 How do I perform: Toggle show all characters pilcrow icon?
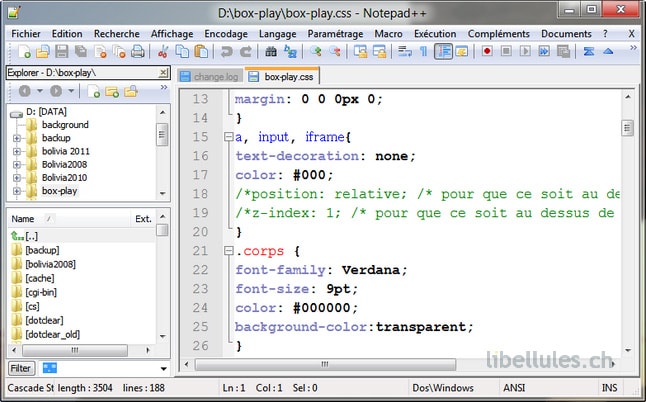point(424,51)
